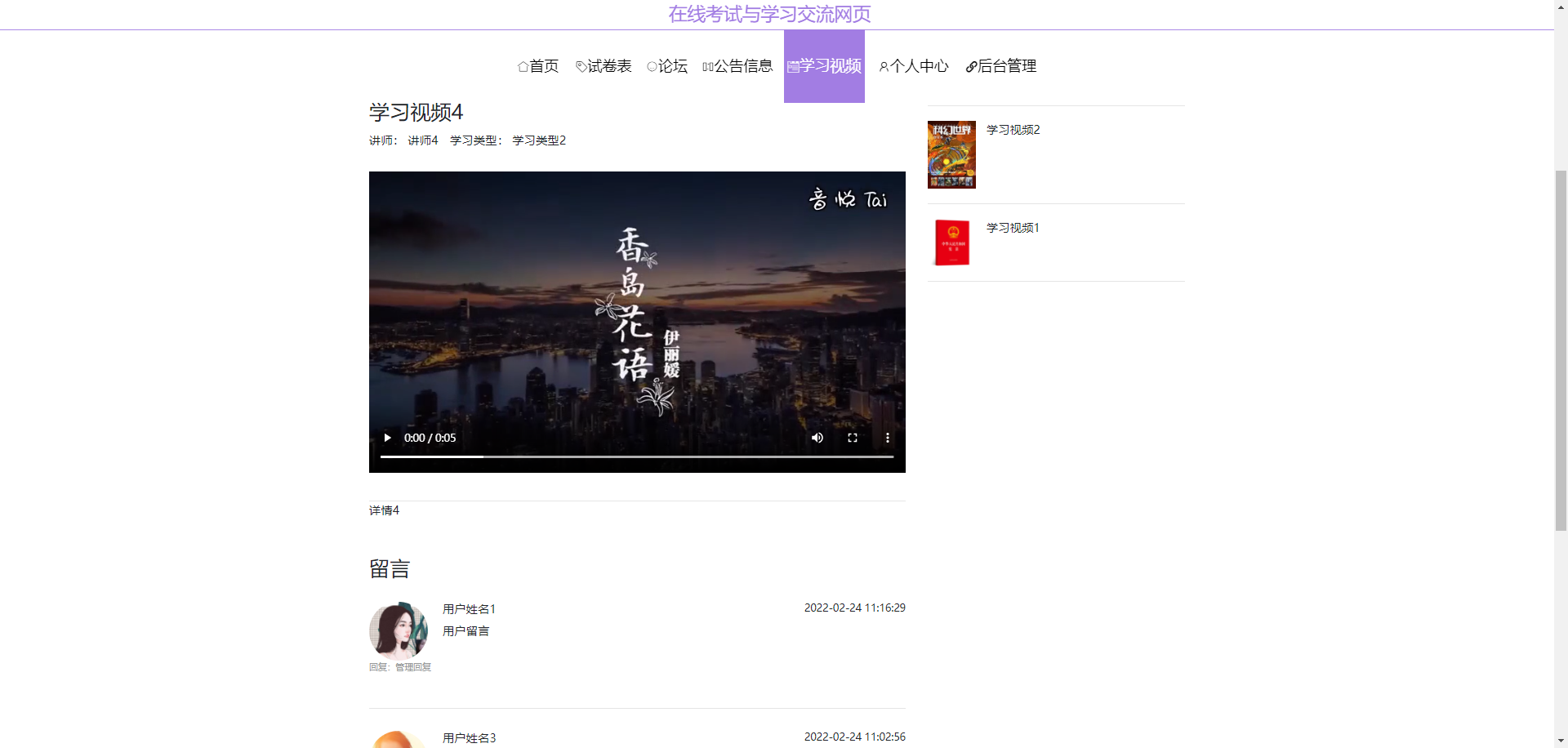Enter fullscreen with the fullscreen icon
The width and height of the screenshot is (1568, 748).
coord(853,438)
